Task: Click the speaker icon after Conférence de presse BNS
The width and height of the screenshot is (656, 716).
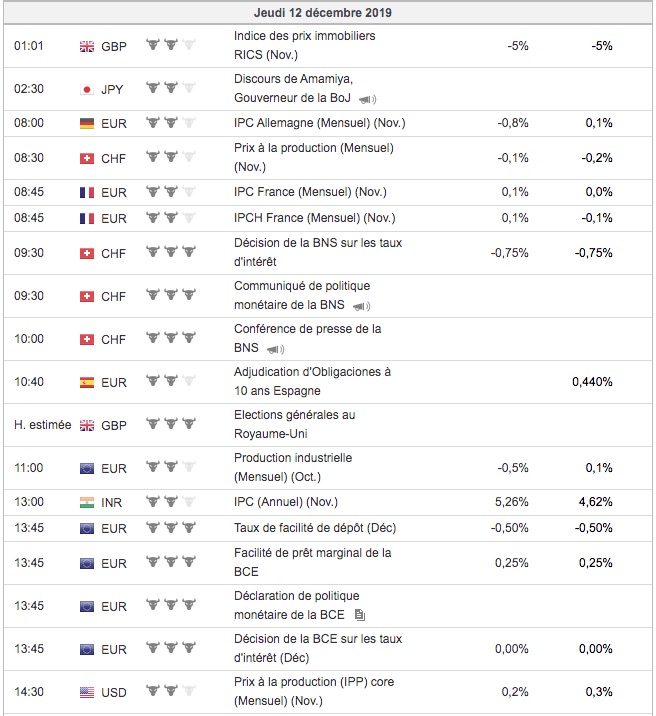Action: [273, 349]
